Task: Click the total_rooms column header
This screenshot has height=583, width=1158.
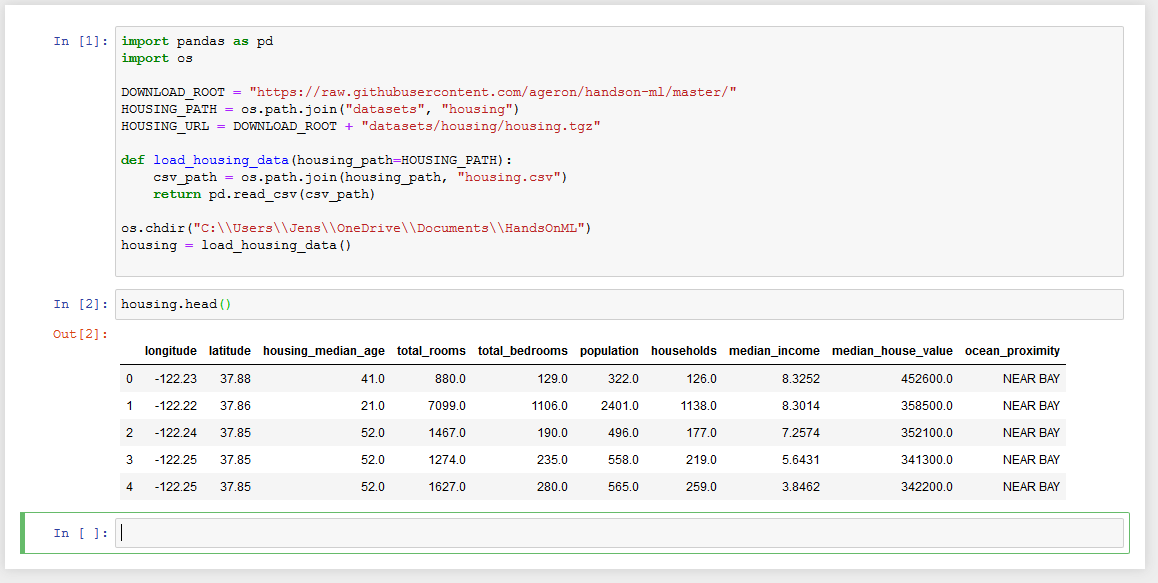Action: click(x=431, y=351)
